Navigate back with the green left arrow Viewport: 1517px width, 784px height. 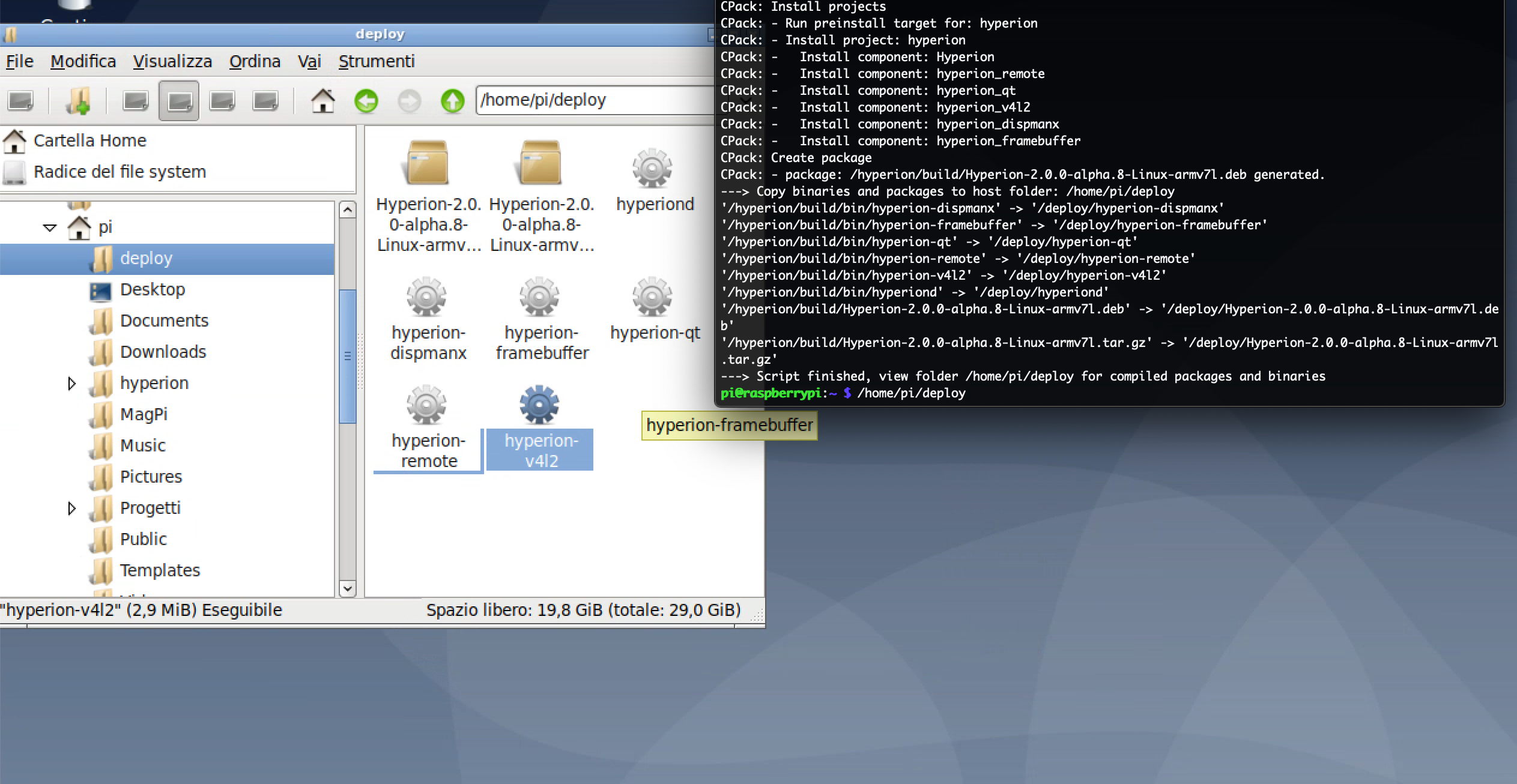coord(366,101)
